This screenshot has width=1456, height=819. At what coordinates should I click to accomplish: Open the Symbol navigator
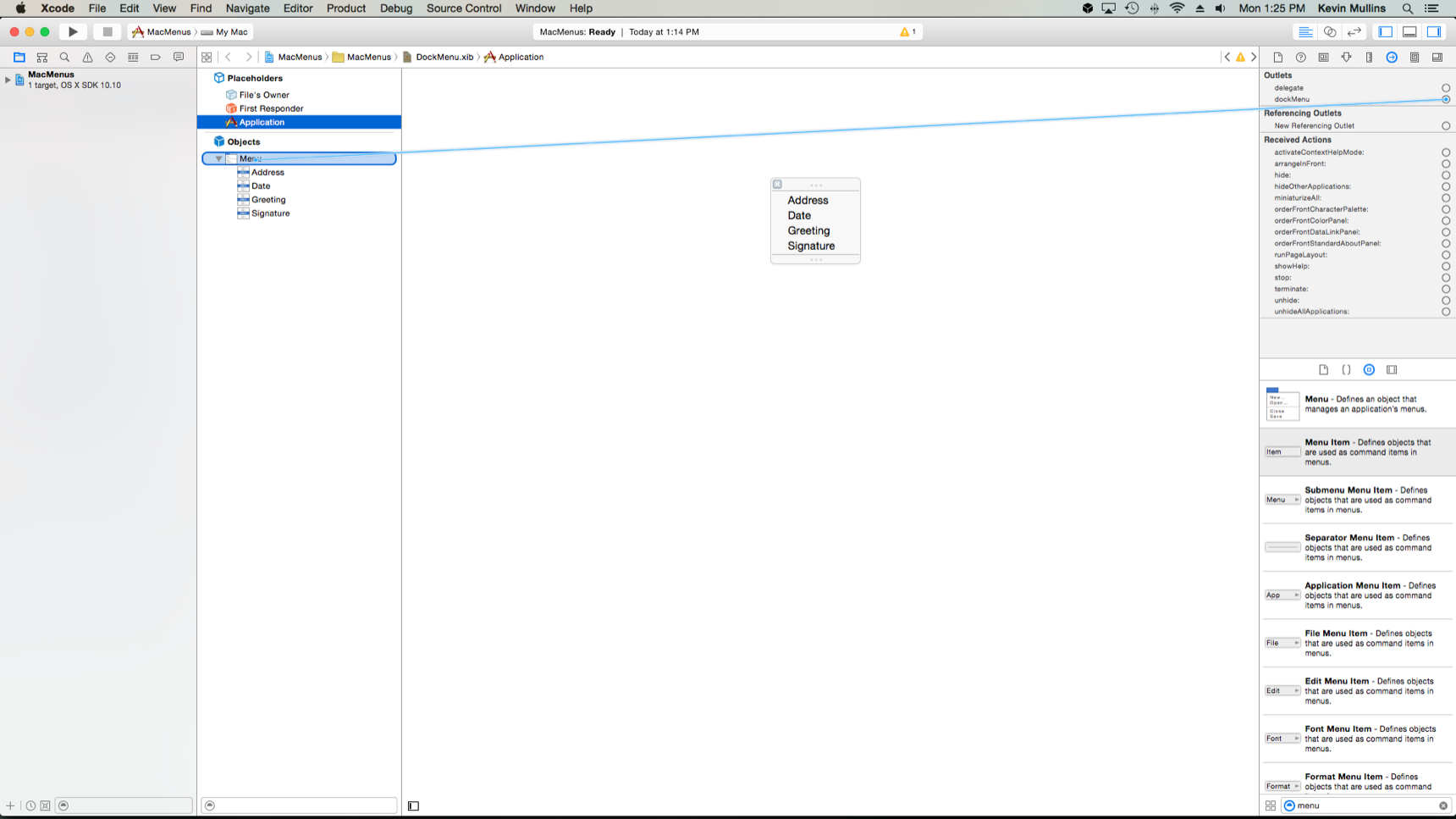pyautogui.click(x=41, y=58)
